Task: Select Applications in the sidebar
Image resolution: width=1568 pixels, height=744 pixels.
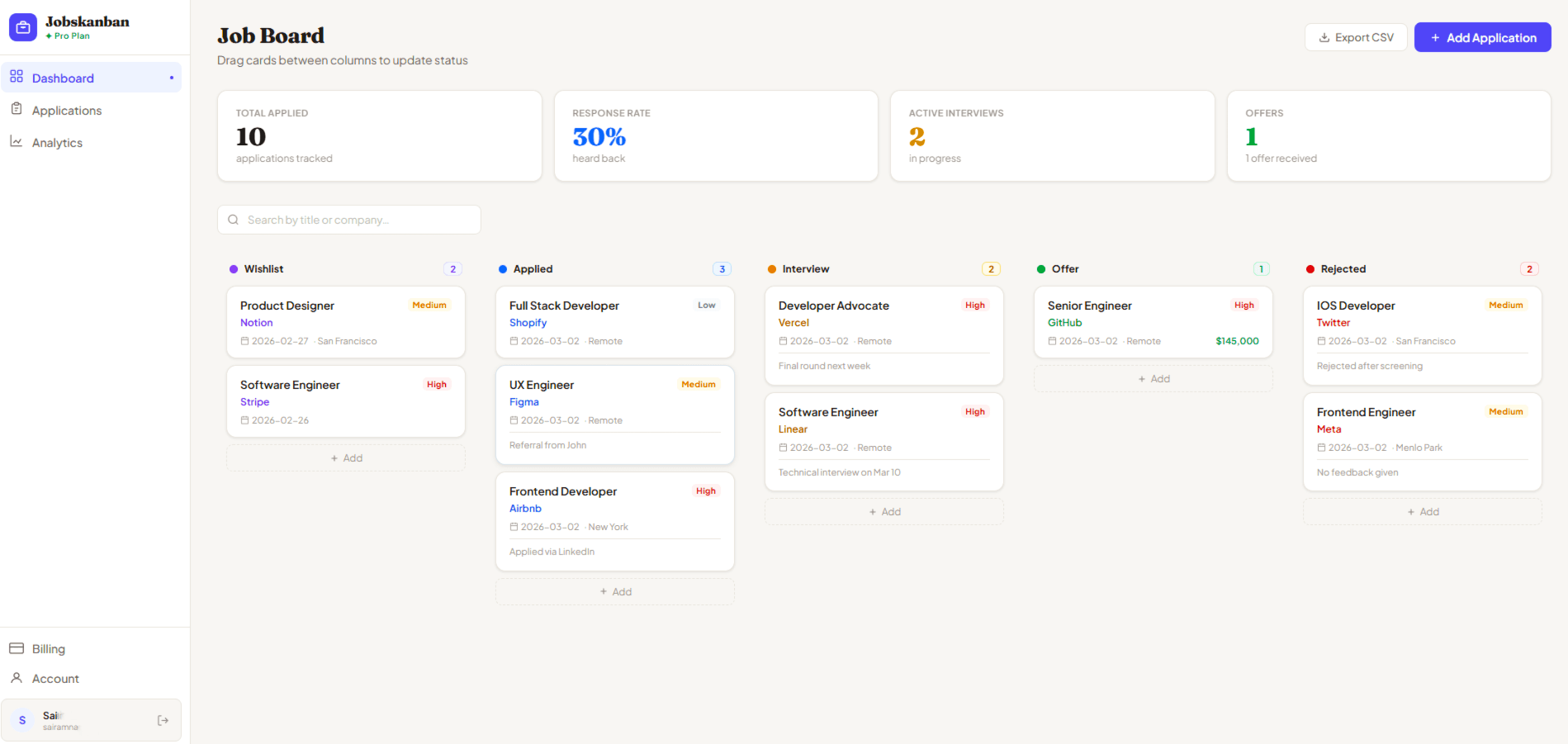Action: [67, 110]
